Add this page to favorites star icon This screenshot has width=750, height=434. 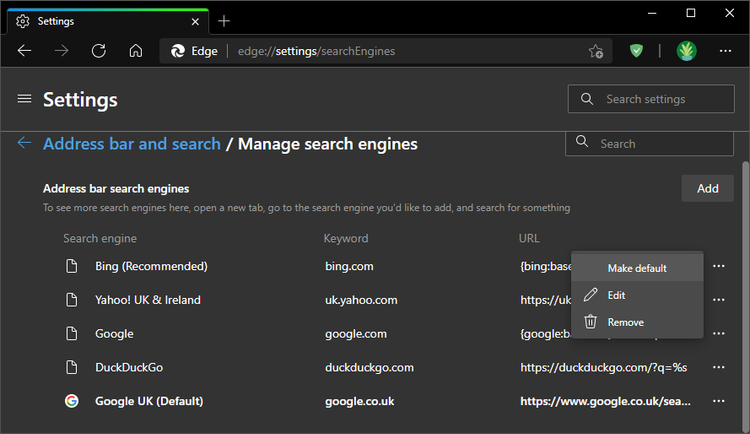(596, 51)
